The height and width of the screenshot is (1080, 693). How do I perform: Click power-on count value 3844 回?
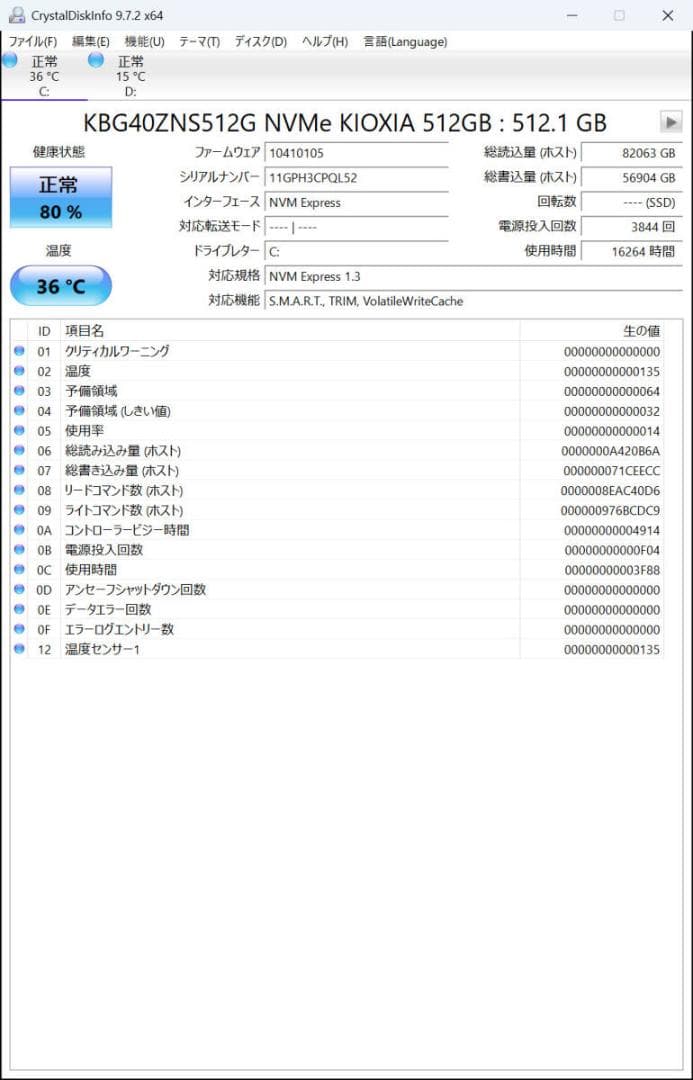(632, 227)
